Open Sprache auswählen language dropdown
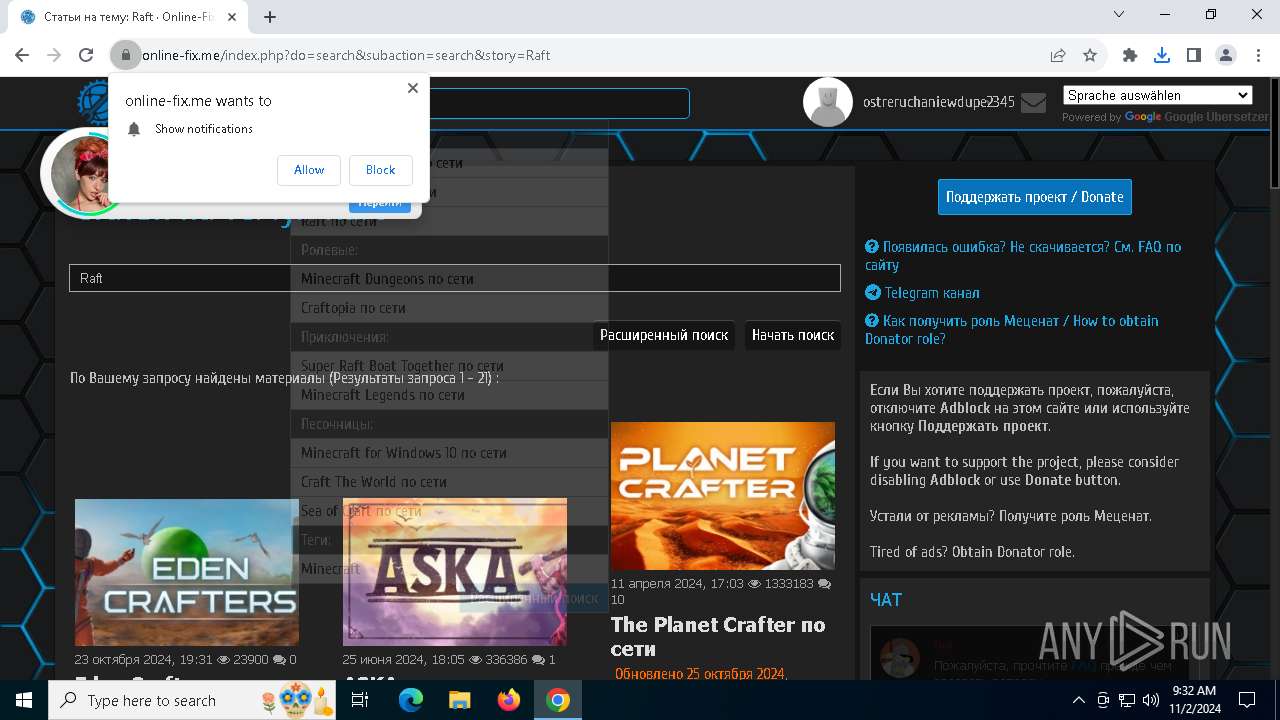Viewport: 1280px width, 720px height. click(x=1157, y=95)
